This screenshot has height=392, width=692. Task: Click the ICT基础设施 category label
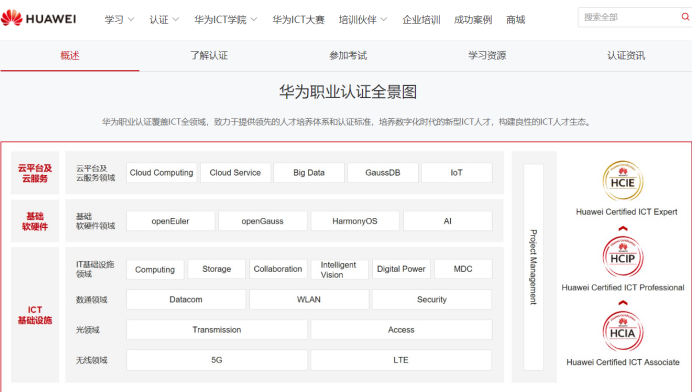tap(35, 315)
